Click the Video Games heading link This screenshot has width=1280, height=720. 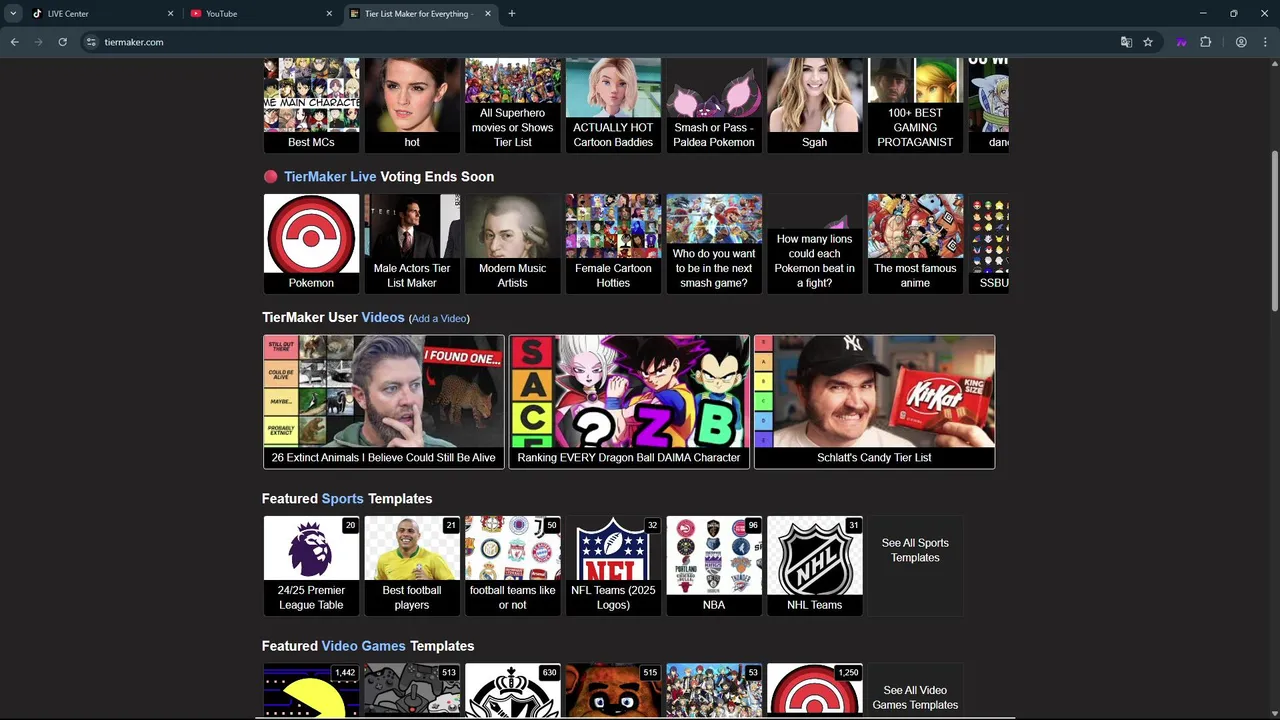tap(363, 646)
